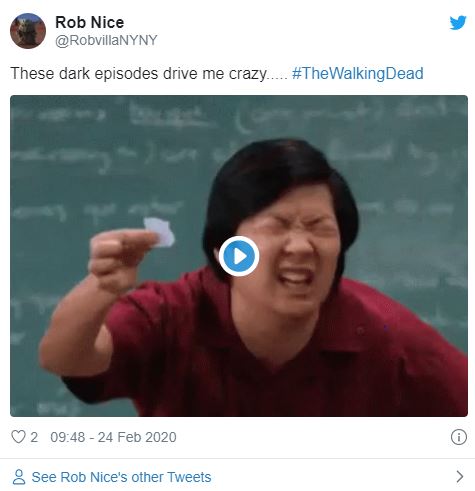Click the person silhouette icon in footer
Image resolution: width=475 pixels, height=491 pixels.
coord(19,477)
